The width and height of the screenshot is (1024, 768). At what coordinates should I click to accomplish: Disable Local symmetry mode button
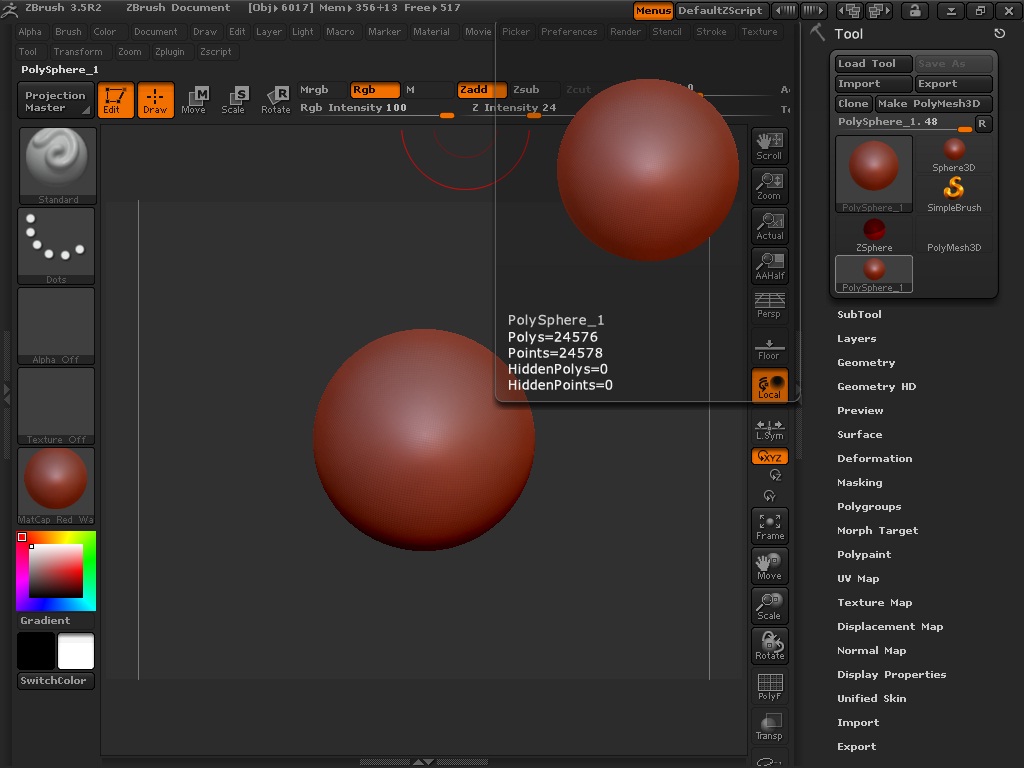769,386
